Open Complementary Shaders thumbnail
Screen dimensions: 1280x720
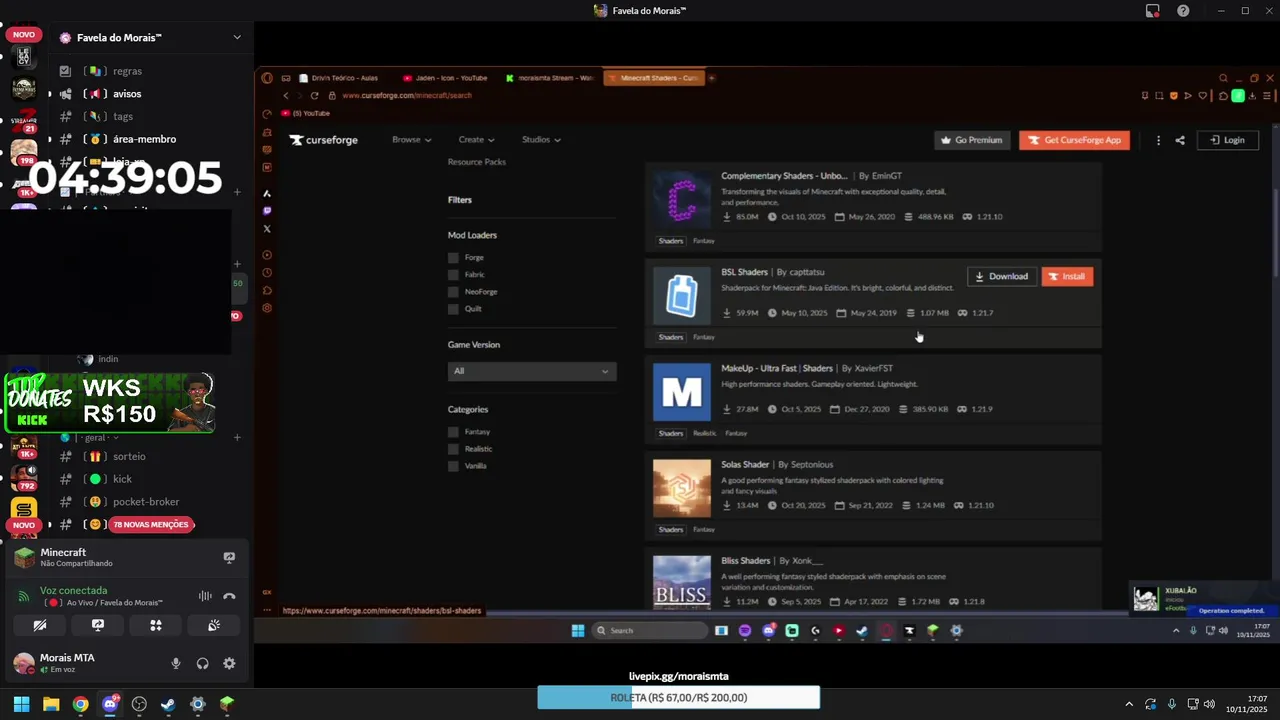682,199
